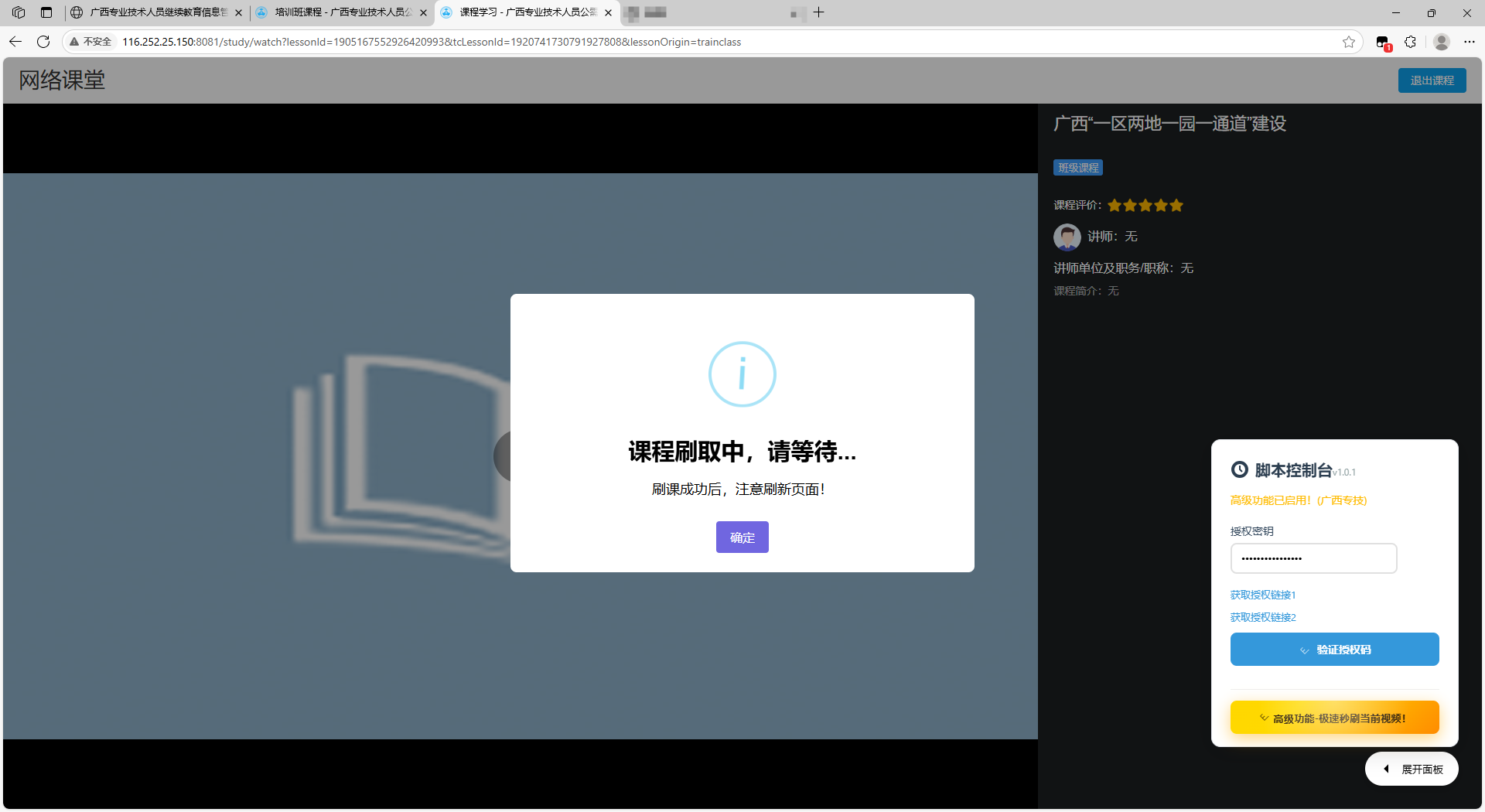The height and width of the screenshot is (812, 1485).
Task: Click the 验证授权码 button
Action: click(1335, 650)
